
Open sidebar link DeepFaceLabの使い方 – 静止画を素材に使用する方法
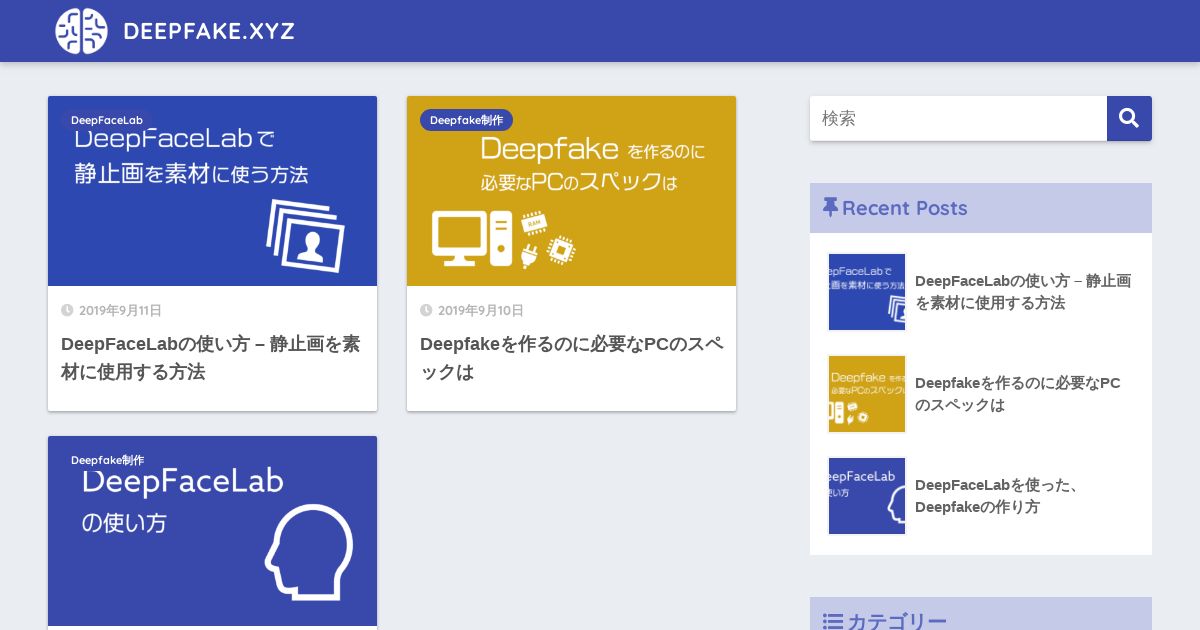coord(1023,292)
